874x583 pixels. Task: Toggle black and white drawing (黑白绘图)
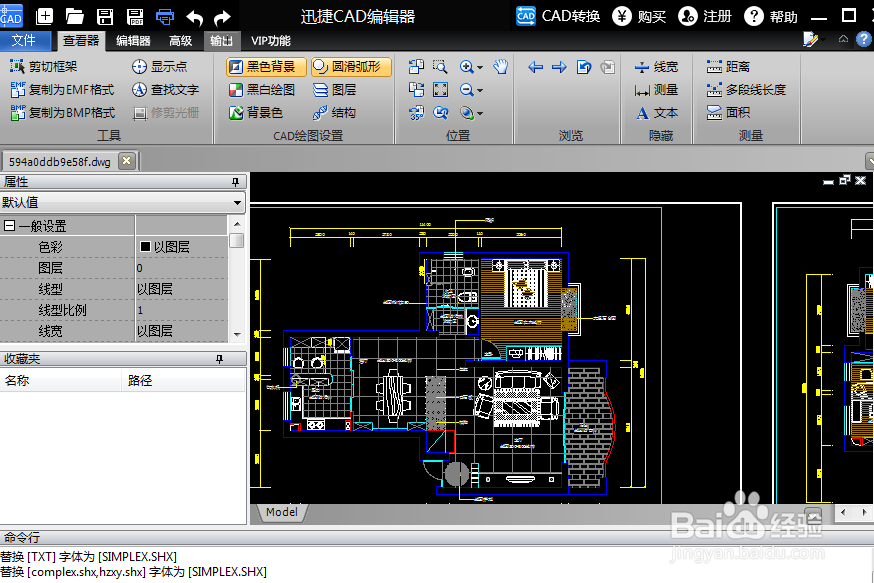pos(262,90)
